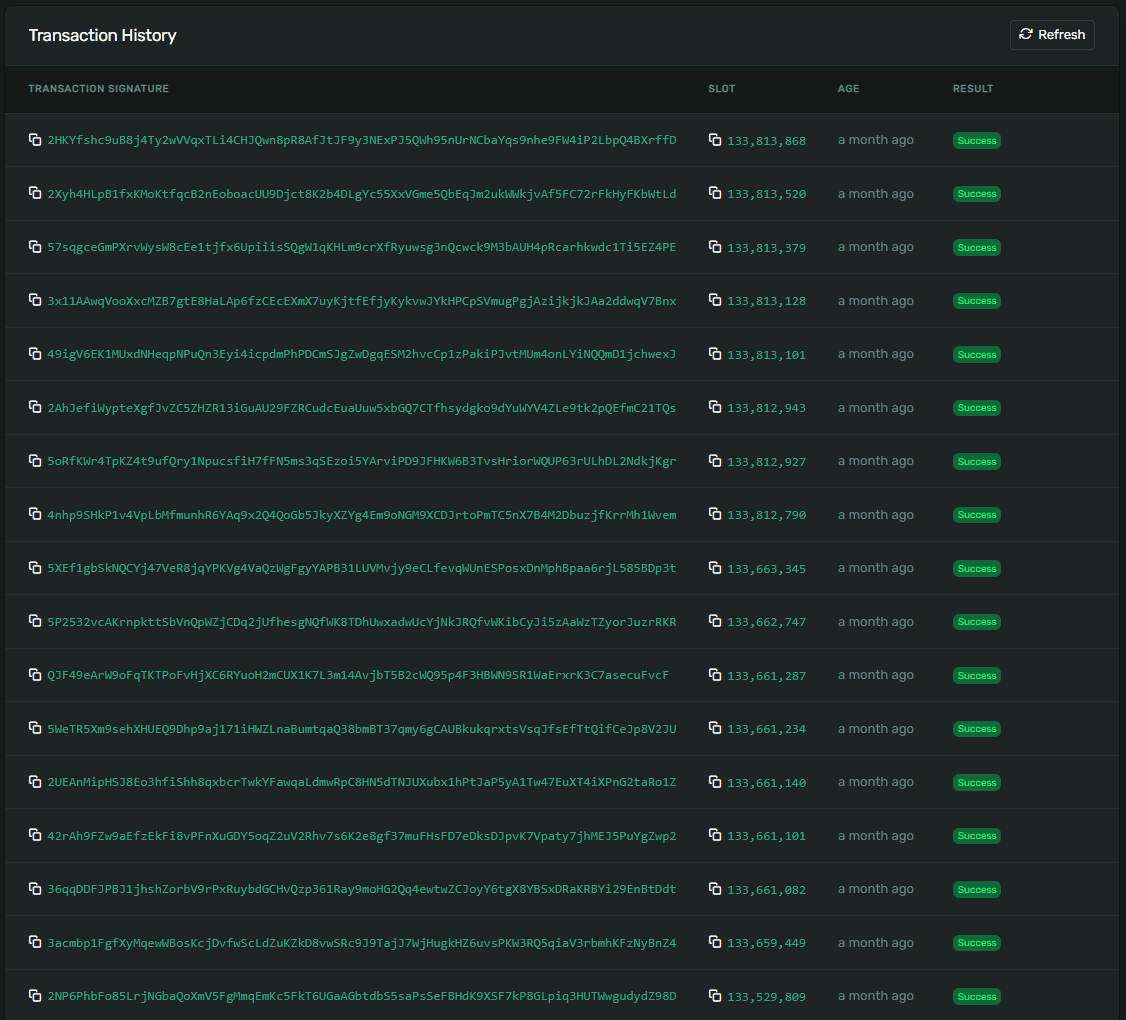
Task: Copy signature starting with 5oRfKWr4TpKZ4
Action: [34, 461]
